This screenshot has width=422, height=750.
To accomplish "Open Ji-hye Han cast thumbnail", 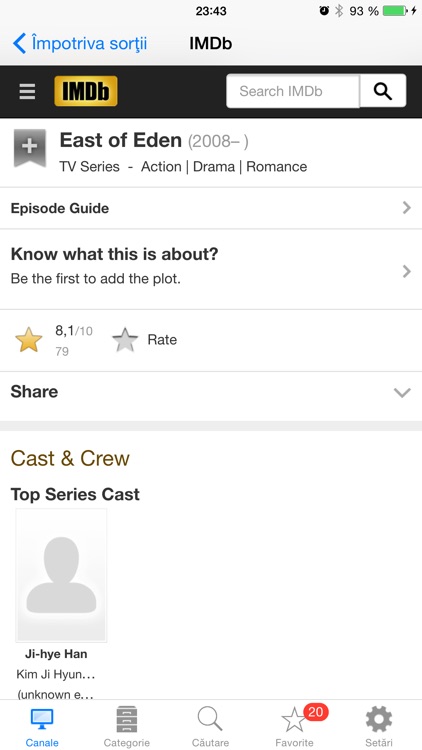I will [x=61, y=574].
